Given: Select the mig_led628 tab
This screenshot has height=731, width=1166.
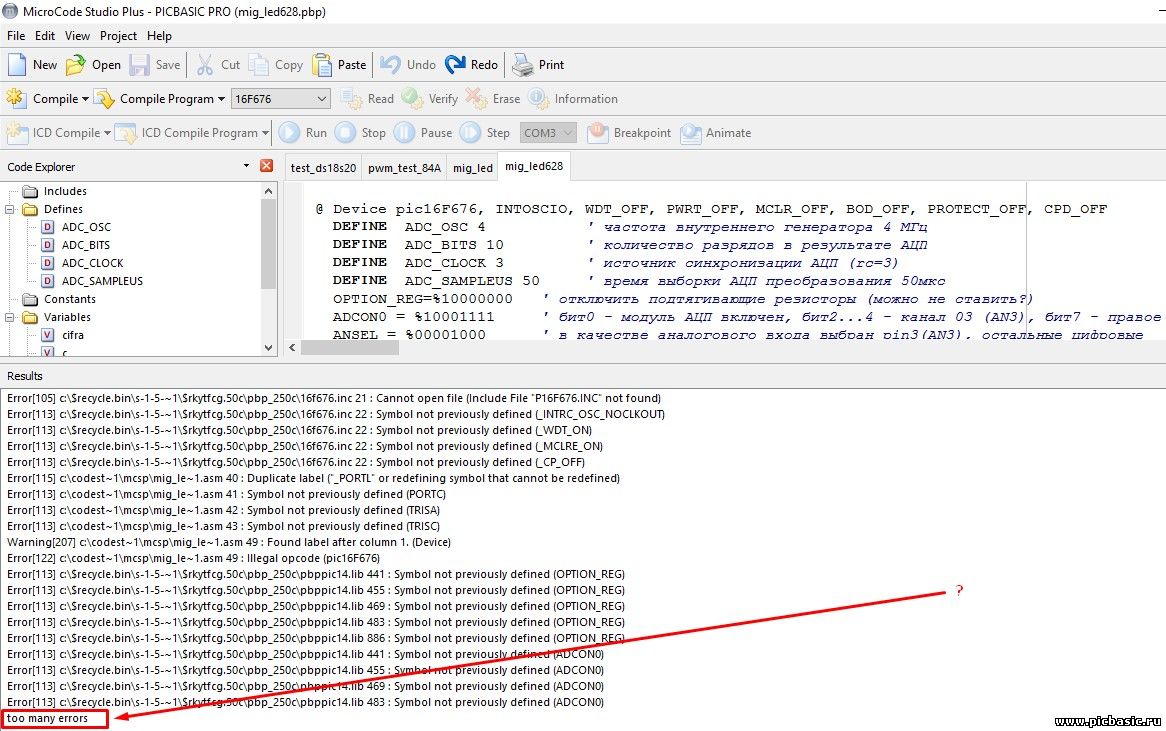Looking at the screenshot, I should tap(534, 167).
